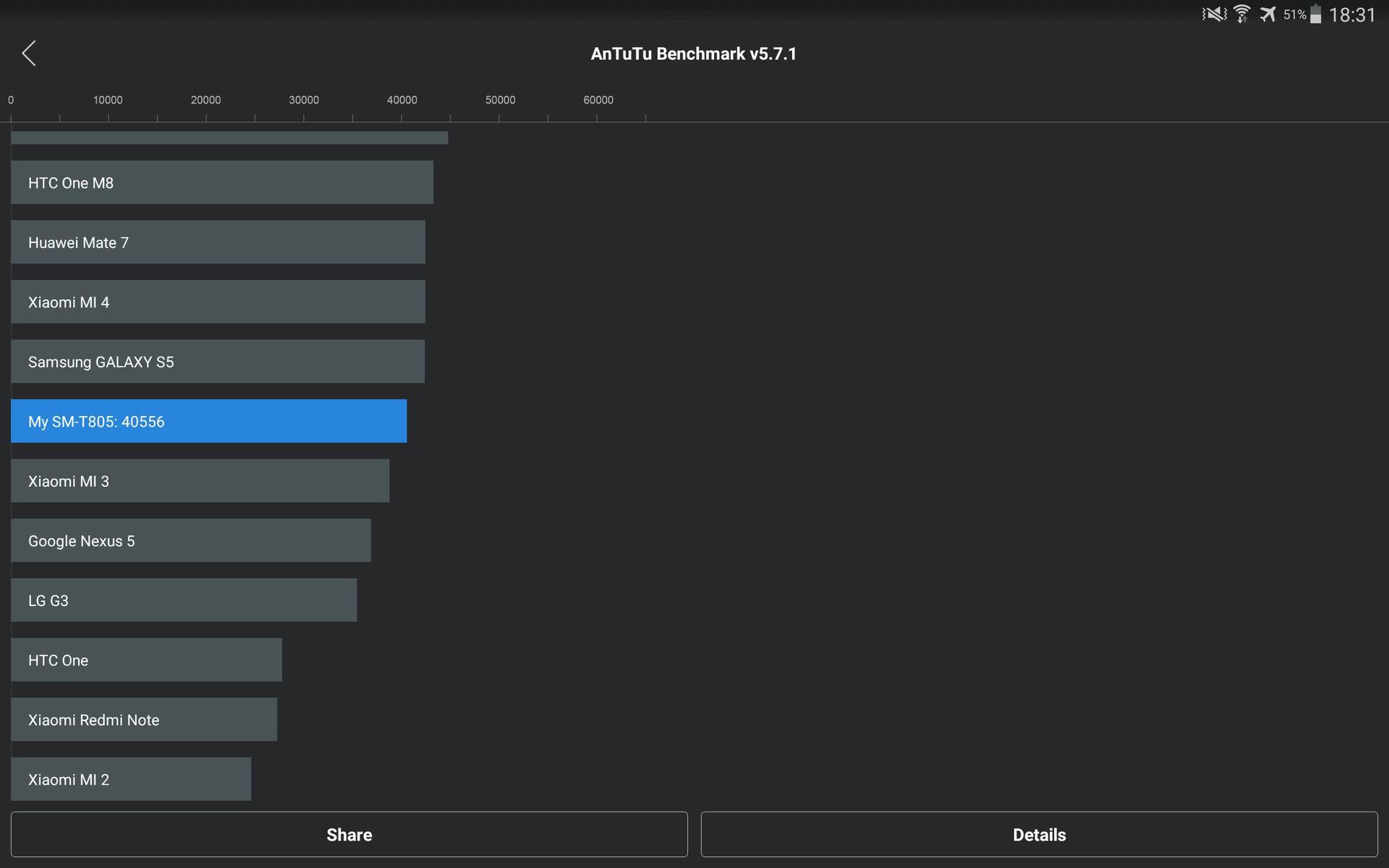Select the Samsung GALAXY S5 bar

[x=218, y=362]
